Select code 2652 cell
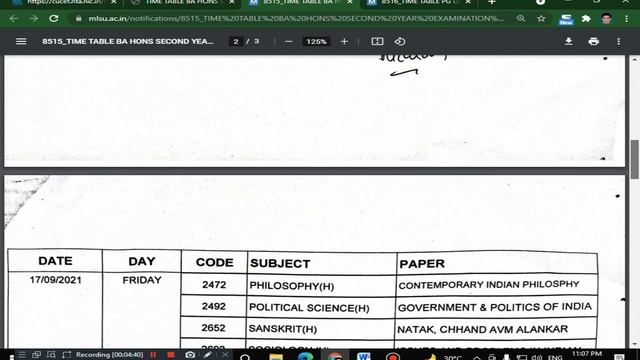The height and width of the screenshot is (360, 640). (x=213, y=328)
